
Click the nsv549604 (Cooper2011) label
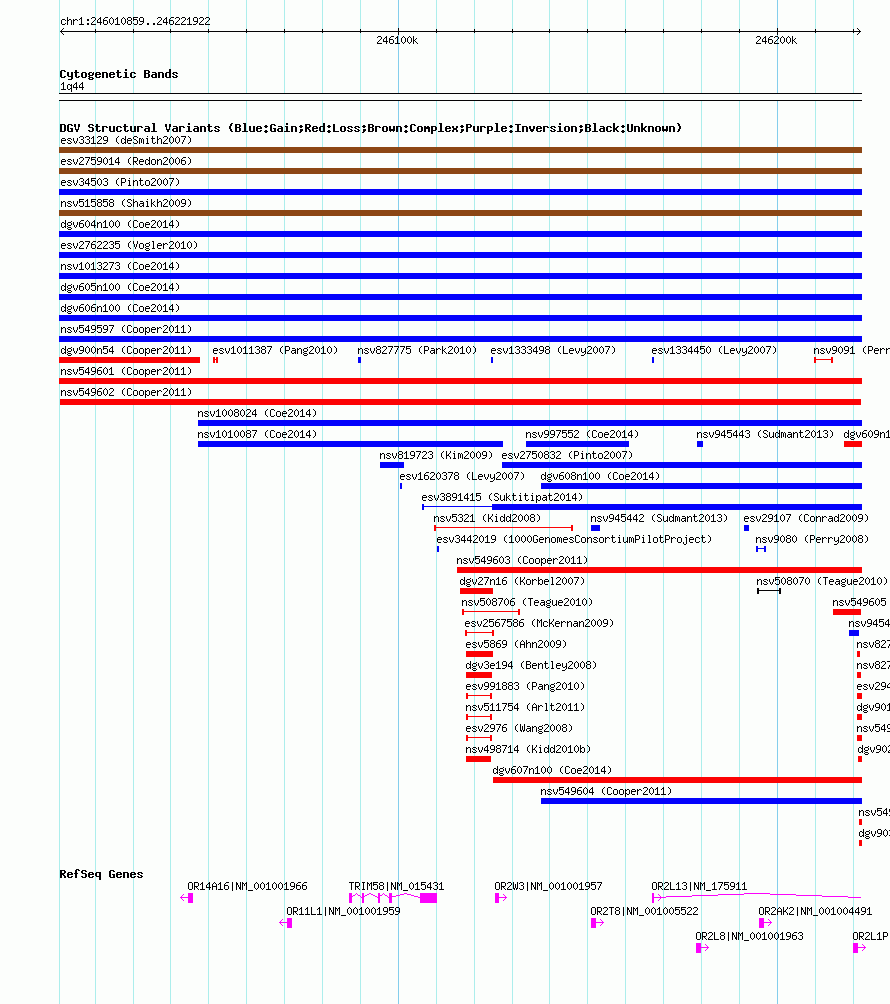606,791
